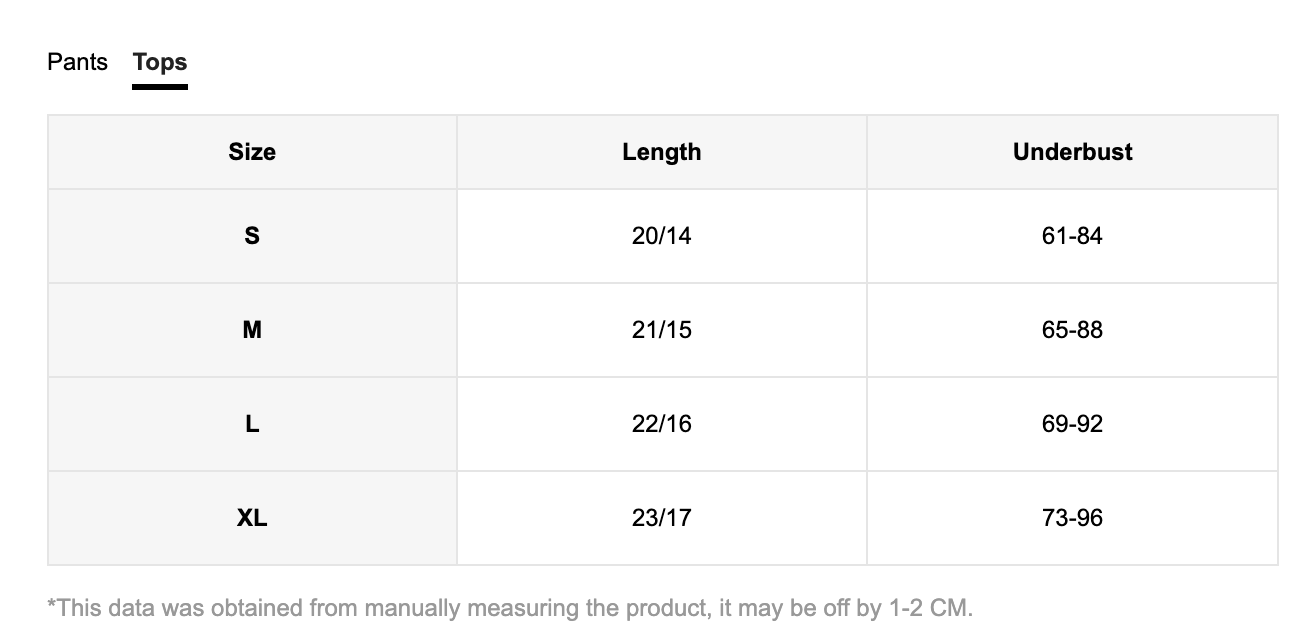1310x640 pixels.
Task: Select the XL size row label
Action: pos(252,518)
